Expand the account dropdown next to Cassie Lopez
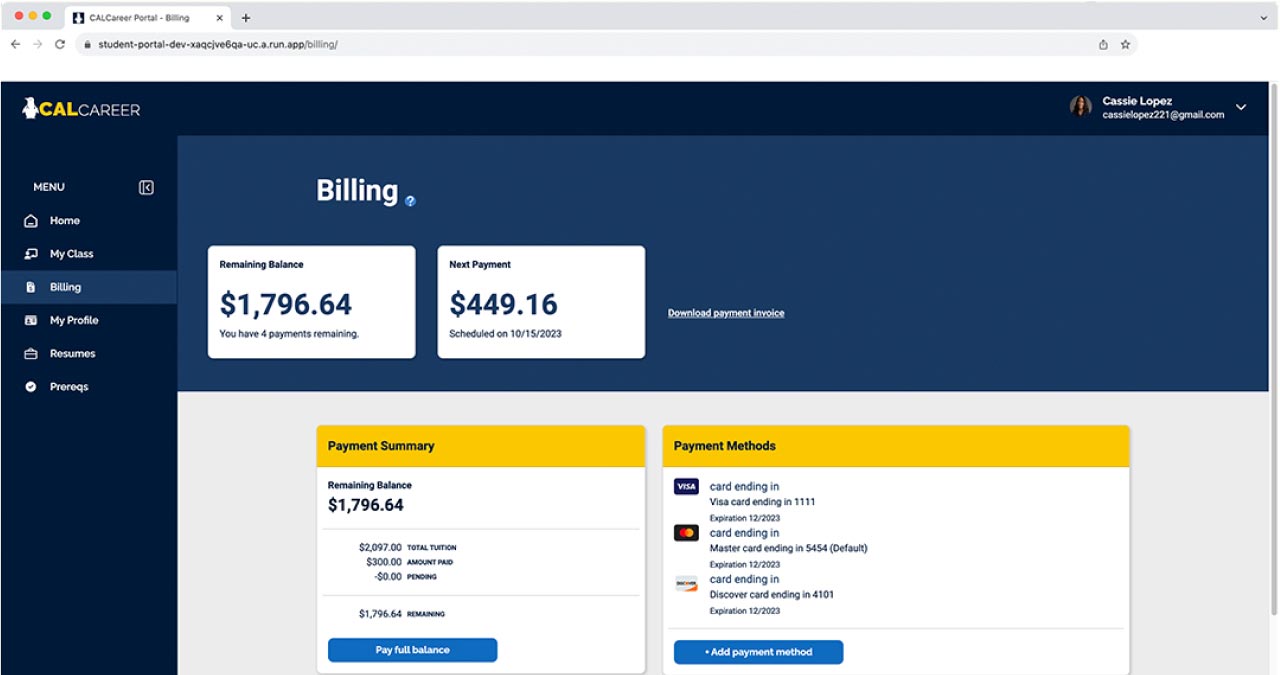Screen dimensions: 1280x675 (x=1240, y=107)
